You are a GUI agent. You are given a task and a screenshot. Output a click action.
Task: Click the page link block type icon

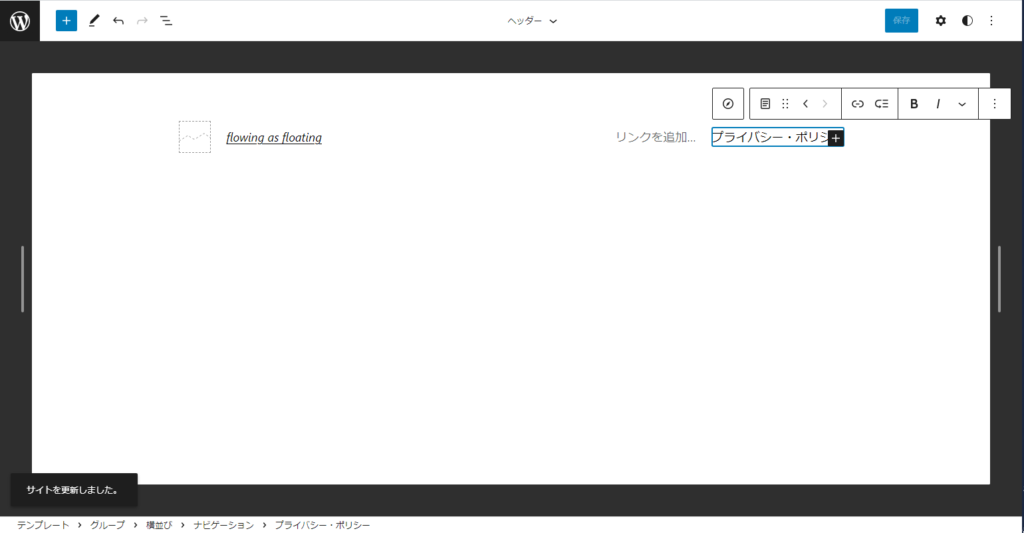[x=765, y=104]
